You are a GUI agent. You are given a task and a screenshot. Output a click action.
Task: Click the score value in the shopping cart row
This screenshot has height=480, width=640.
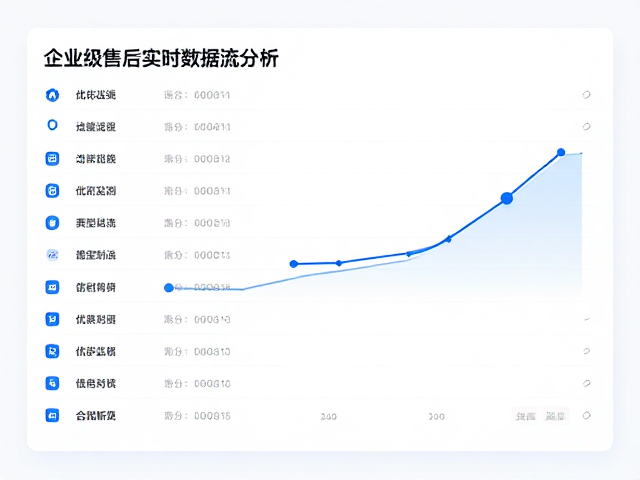pos(212,320)
